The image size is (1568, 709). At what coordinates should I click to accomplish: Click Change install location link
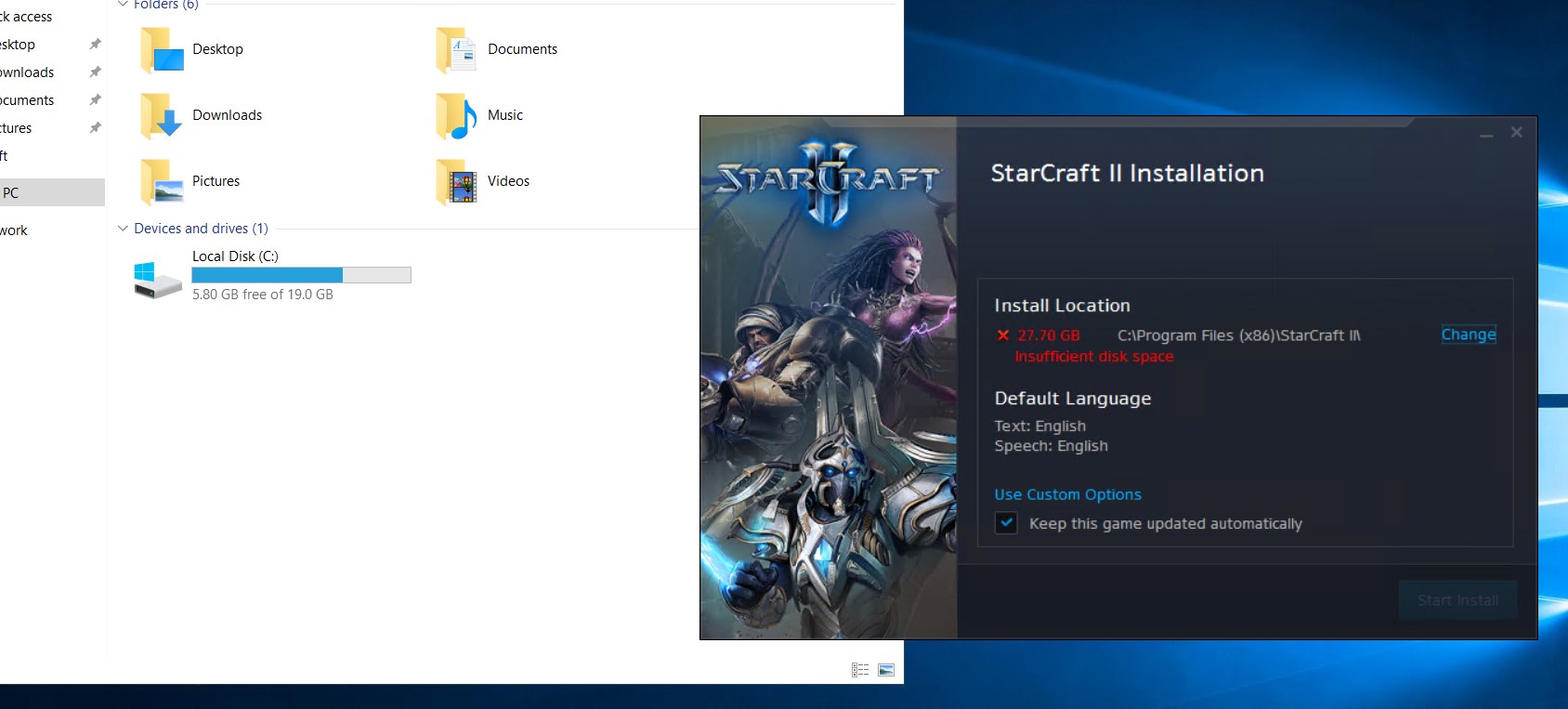(x=1469, y=335)
